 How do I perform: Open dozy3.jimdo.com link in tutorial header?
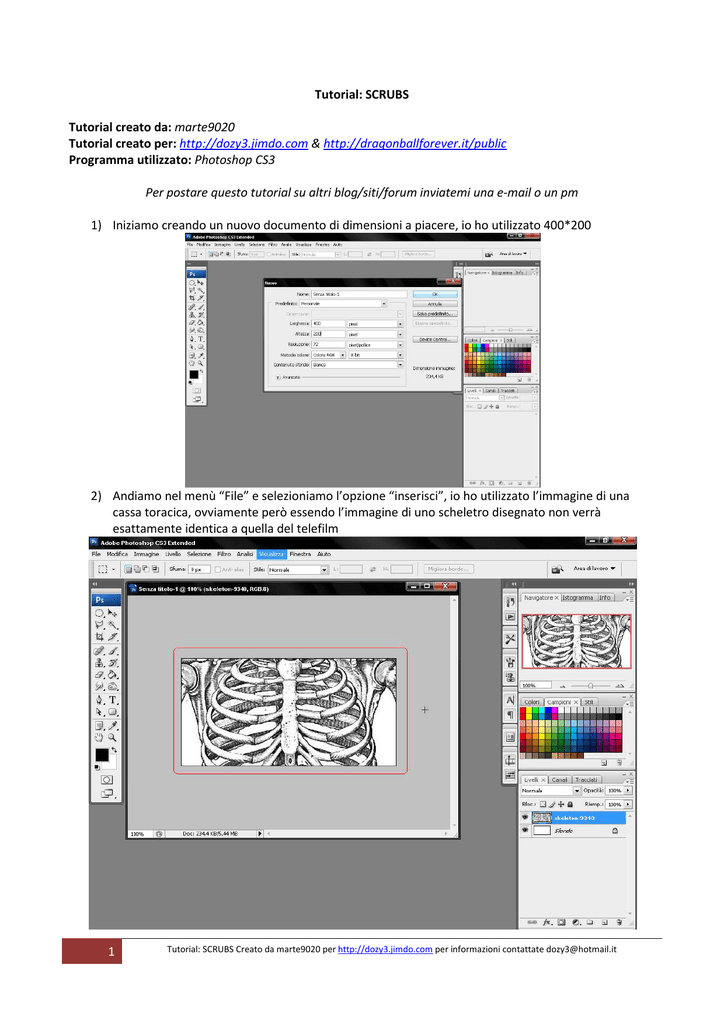coord(244,144)
